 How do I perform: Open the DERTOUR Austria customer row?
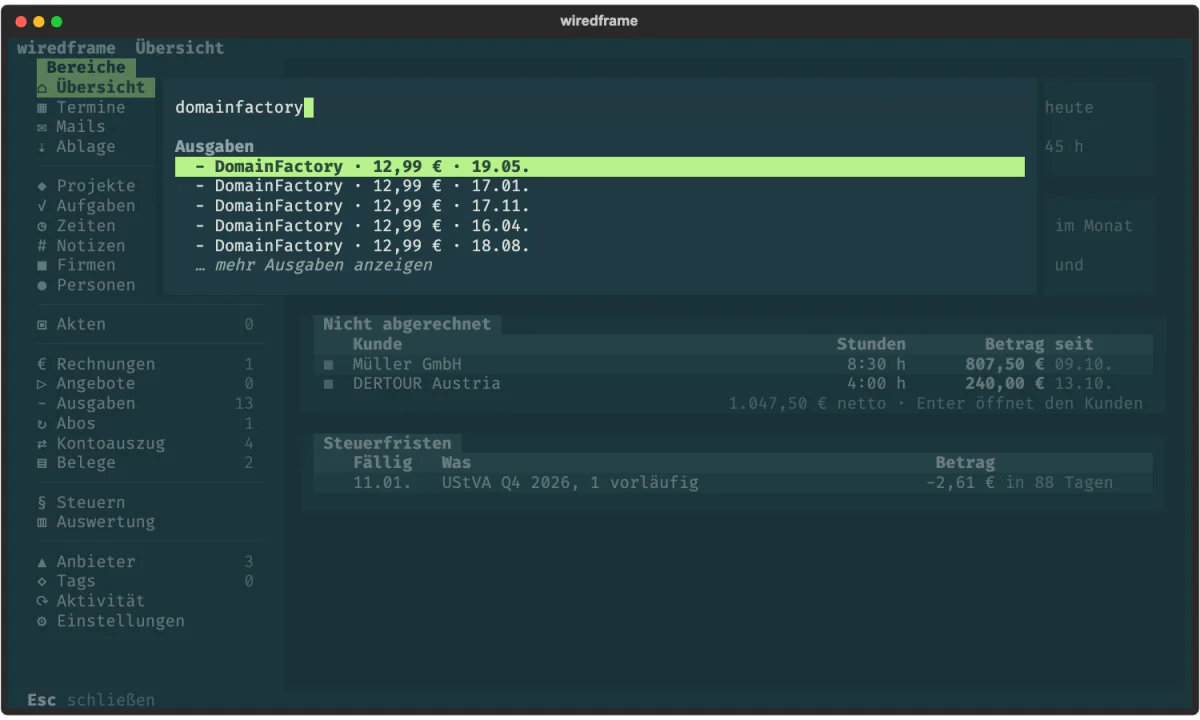point(733,384)
